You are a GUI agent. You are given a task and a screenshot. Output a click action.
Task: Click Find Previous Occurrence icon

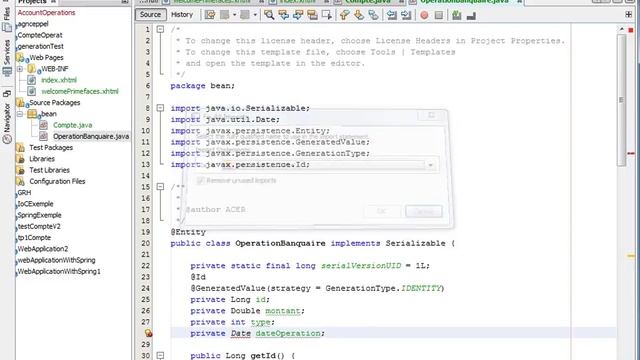point(283,15)
